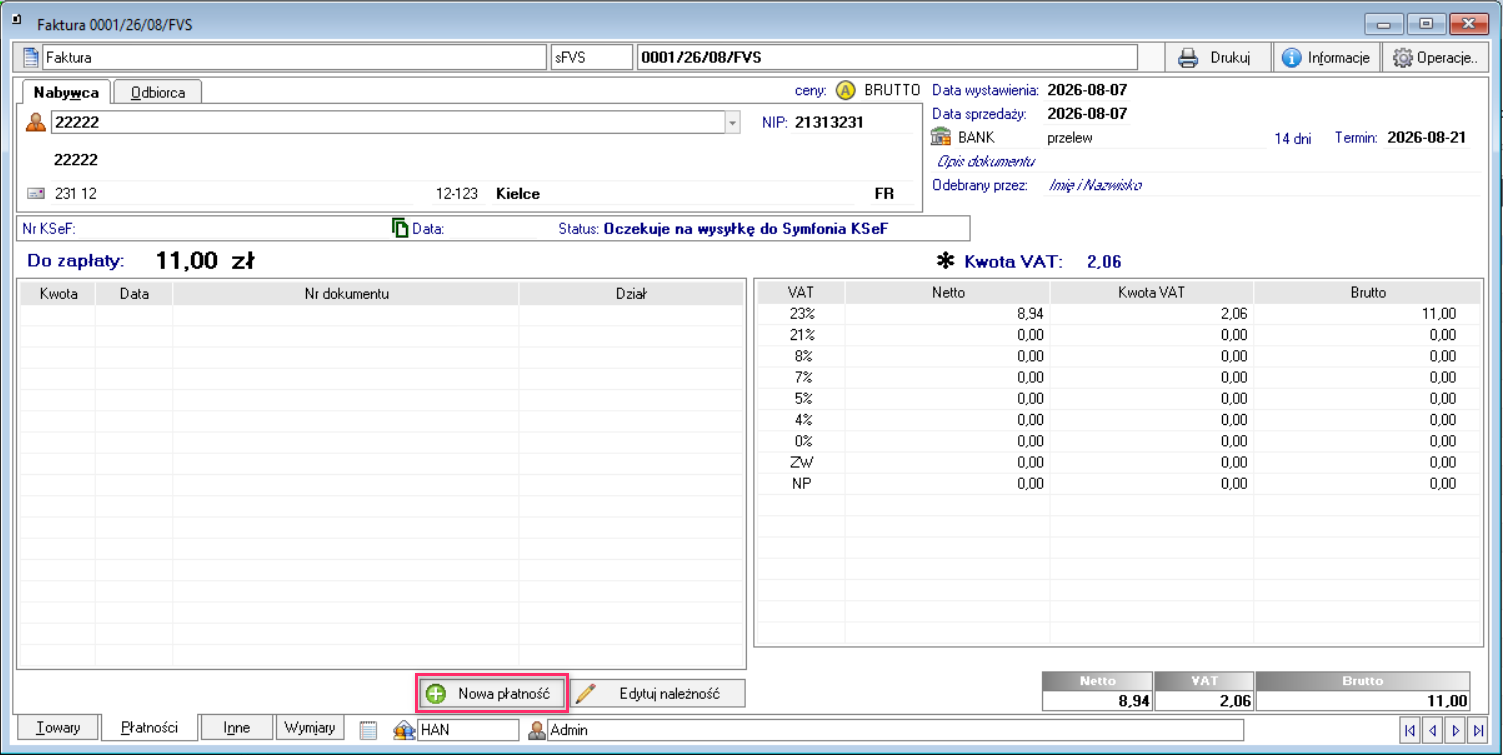Click the buyer person icon beside 22222
1503x755 pixels.
tap(36, 122)
